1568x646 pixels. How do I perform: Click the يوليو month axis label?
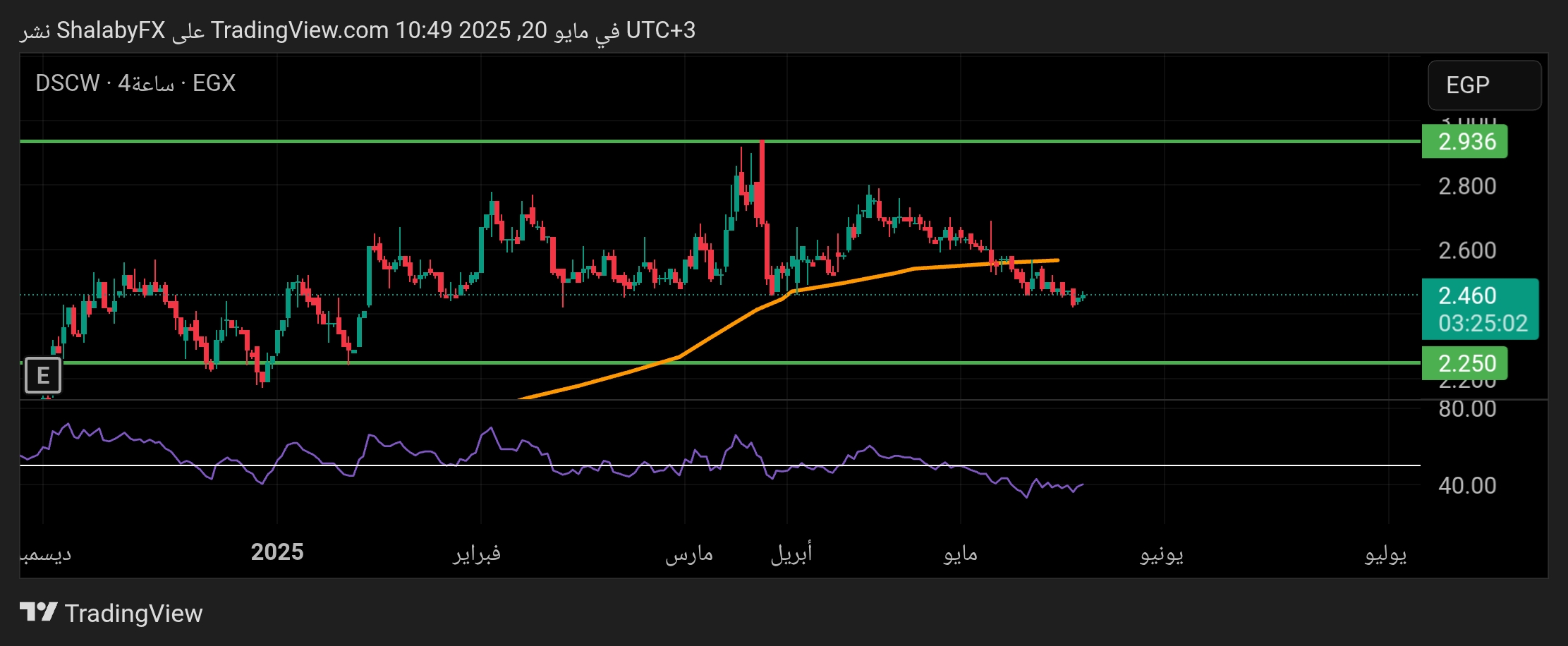point(1386,554)
